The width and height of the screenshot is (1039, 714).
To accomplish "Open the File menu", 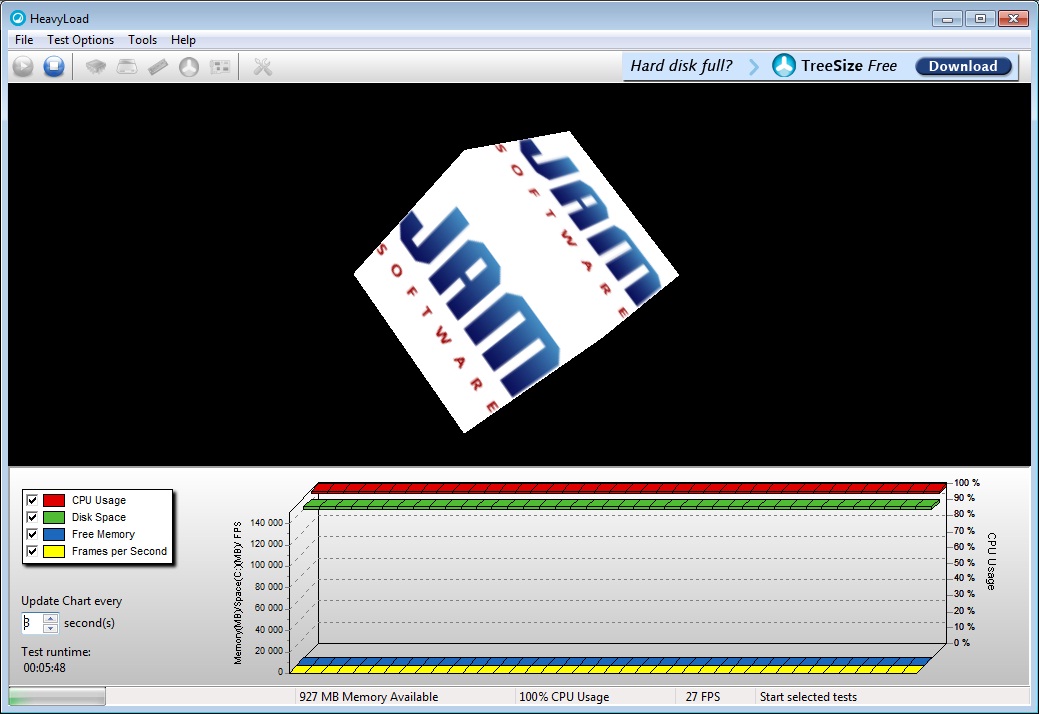I will coord(24,40).
